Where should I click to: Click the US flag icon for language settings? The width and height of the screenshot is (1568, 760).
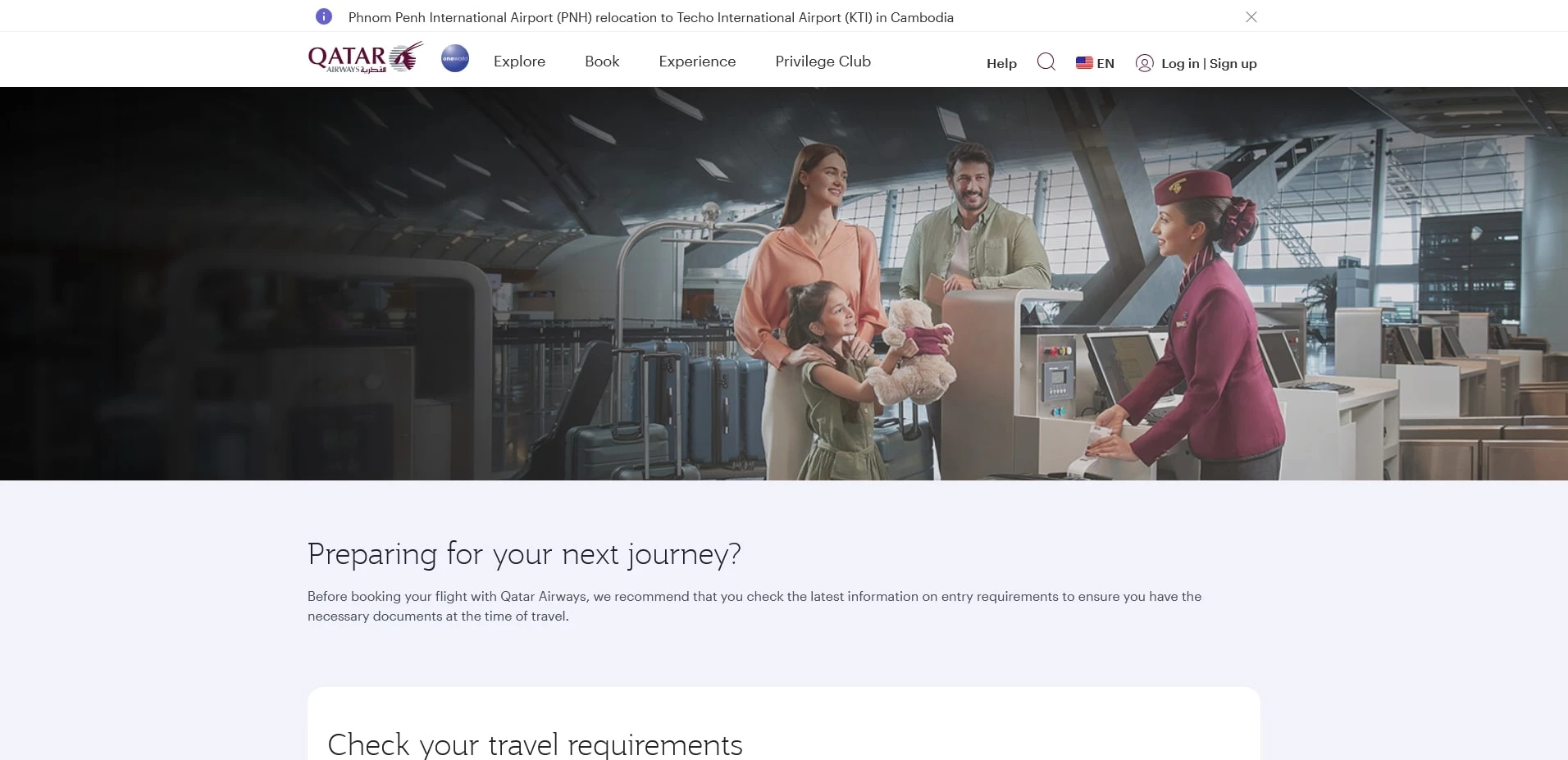[x=1084, y=62]
